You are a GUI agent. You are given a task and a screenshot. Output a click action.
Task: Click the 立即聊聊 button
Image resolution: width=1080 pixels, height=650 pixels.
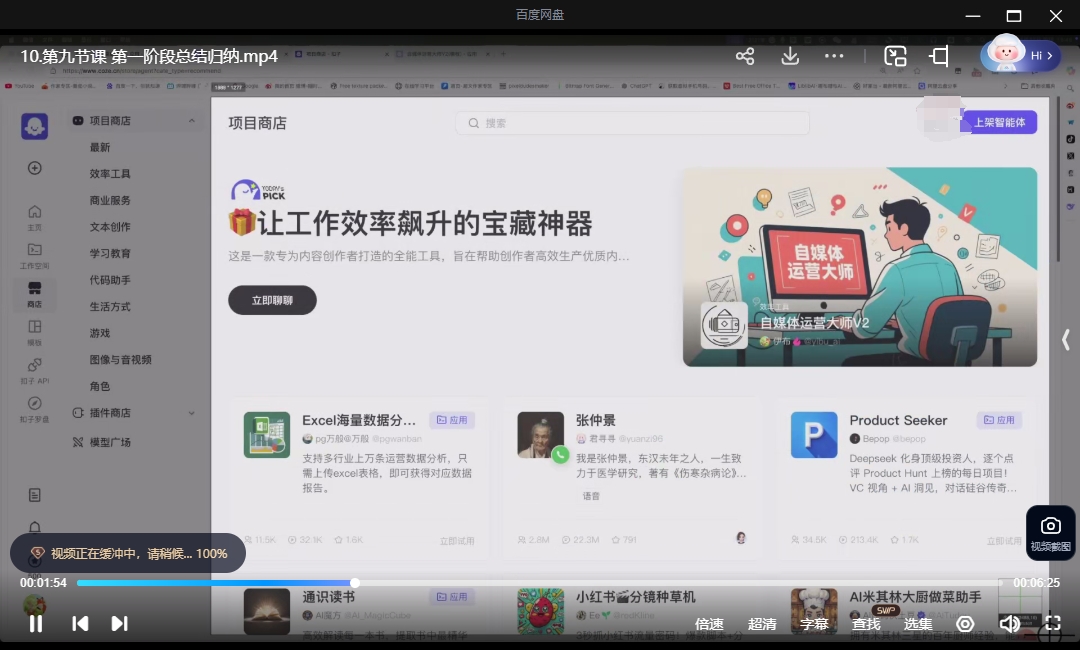[x=272, y=300]
